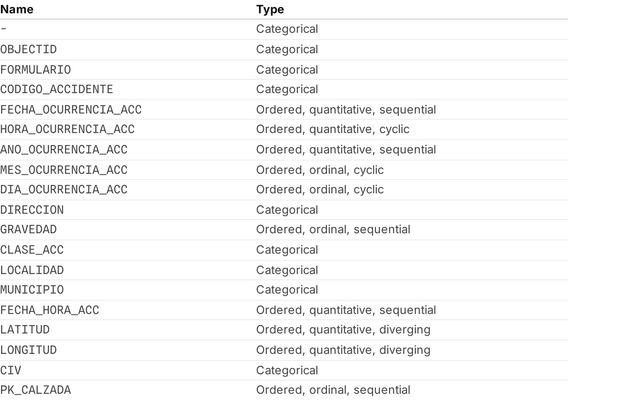Viewport: 640px width, 400px height.
Task: Click the type cell for LATITUD
Action: [343, 330]
